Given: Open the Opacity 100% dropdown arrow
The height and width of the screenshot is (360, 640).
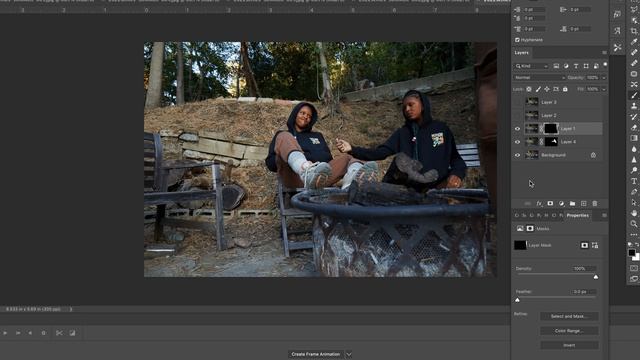Looking at the screenshot, I should [604, 78].
